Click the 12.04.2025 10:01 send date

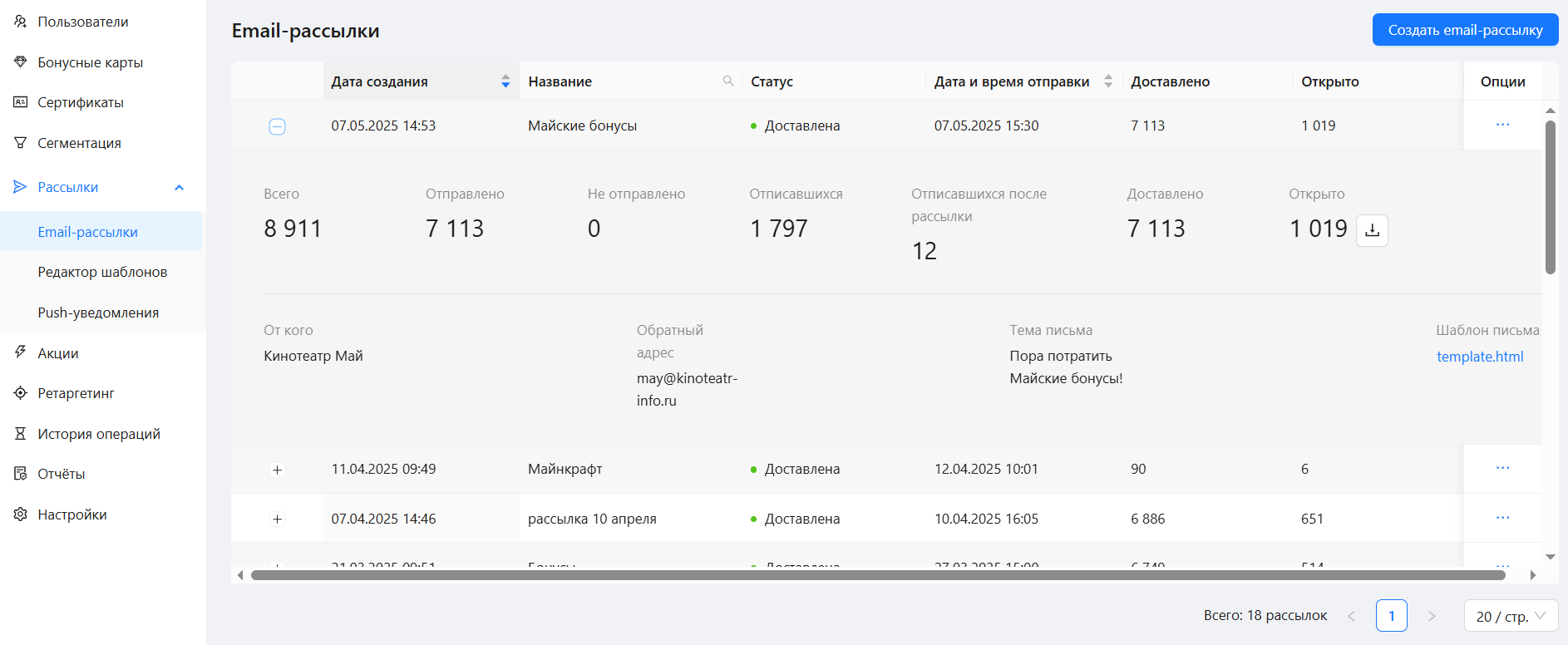(986, 469)
